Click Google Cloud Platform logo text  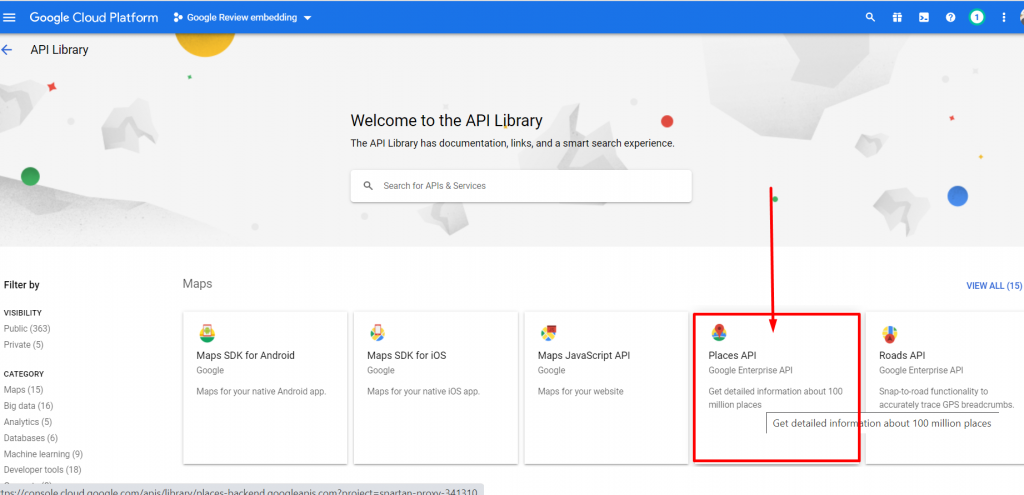pos(93,18)
